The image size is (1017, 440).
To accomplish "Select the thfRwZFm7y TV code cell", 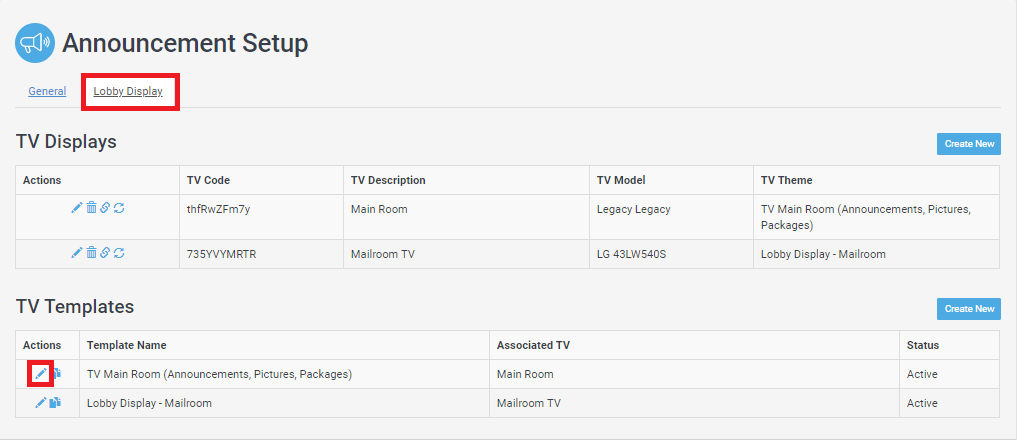I will point(261,217).
